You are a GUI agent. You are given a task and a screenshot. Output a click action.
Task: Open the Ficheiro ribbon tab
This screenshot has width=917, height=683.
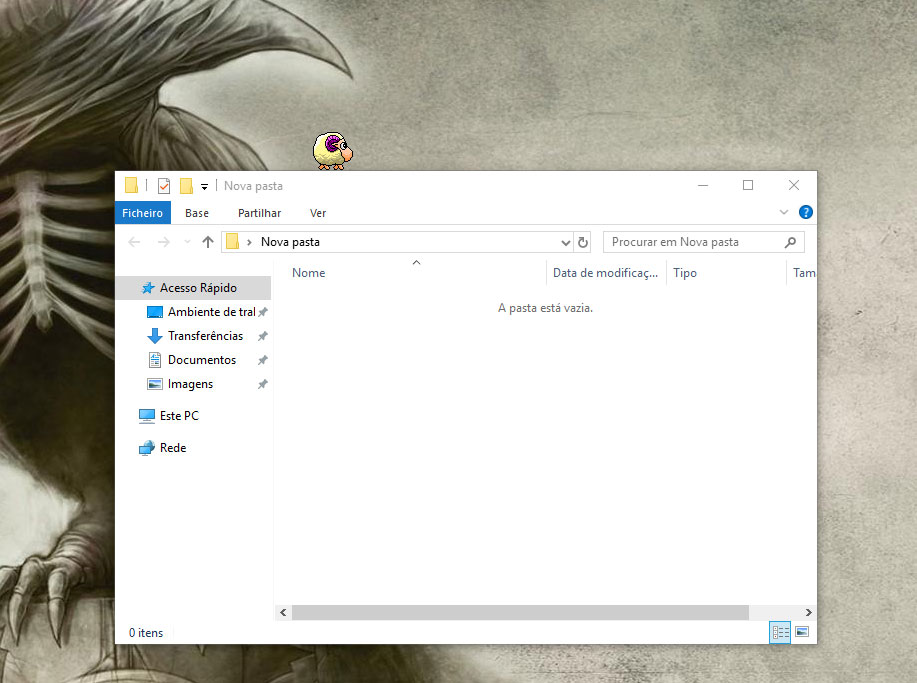[143, 213]
